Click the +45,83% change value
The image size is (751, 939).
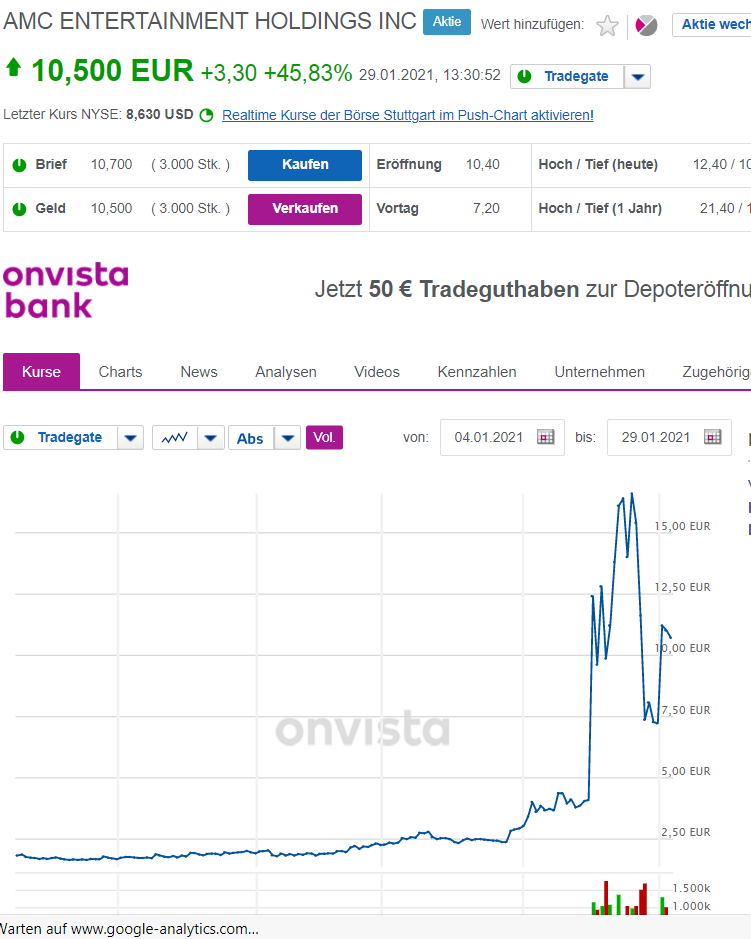click(x=308, y=73)
